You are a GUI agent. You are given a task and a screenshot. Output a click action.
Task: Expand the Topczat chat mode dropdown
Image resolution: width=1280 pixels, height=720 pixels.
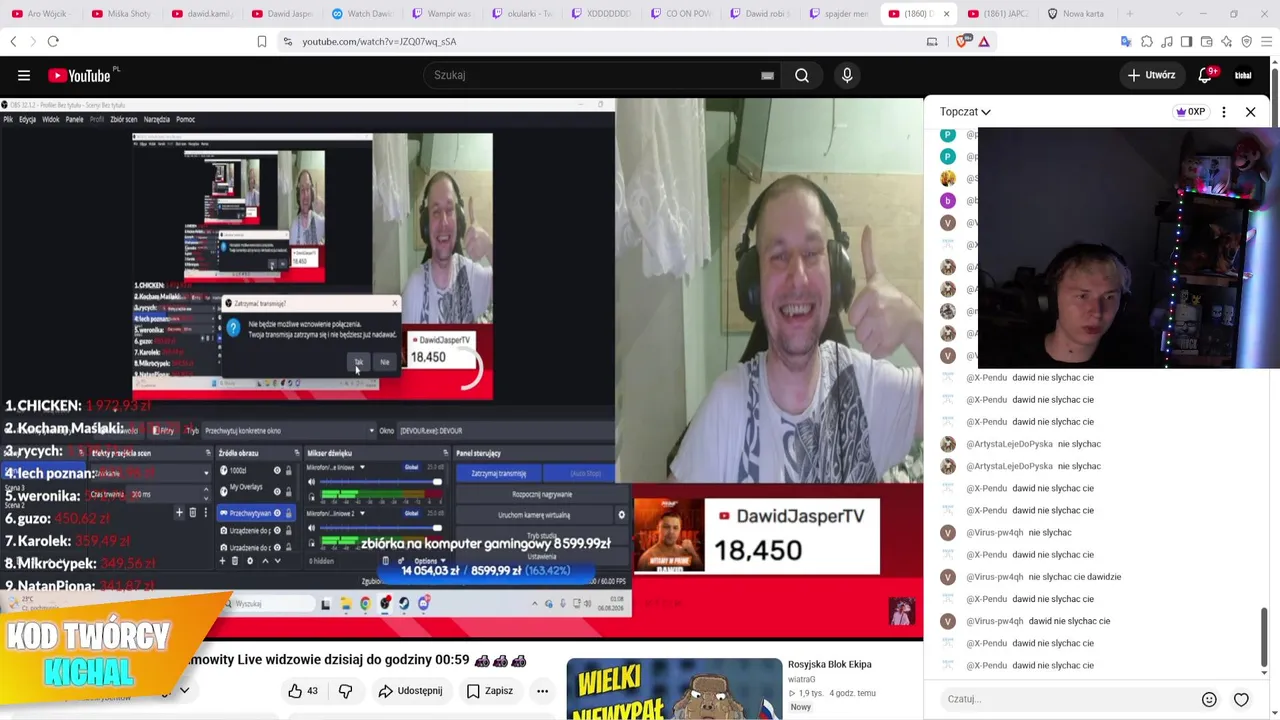pyautogui.click(x=965, y=112)
